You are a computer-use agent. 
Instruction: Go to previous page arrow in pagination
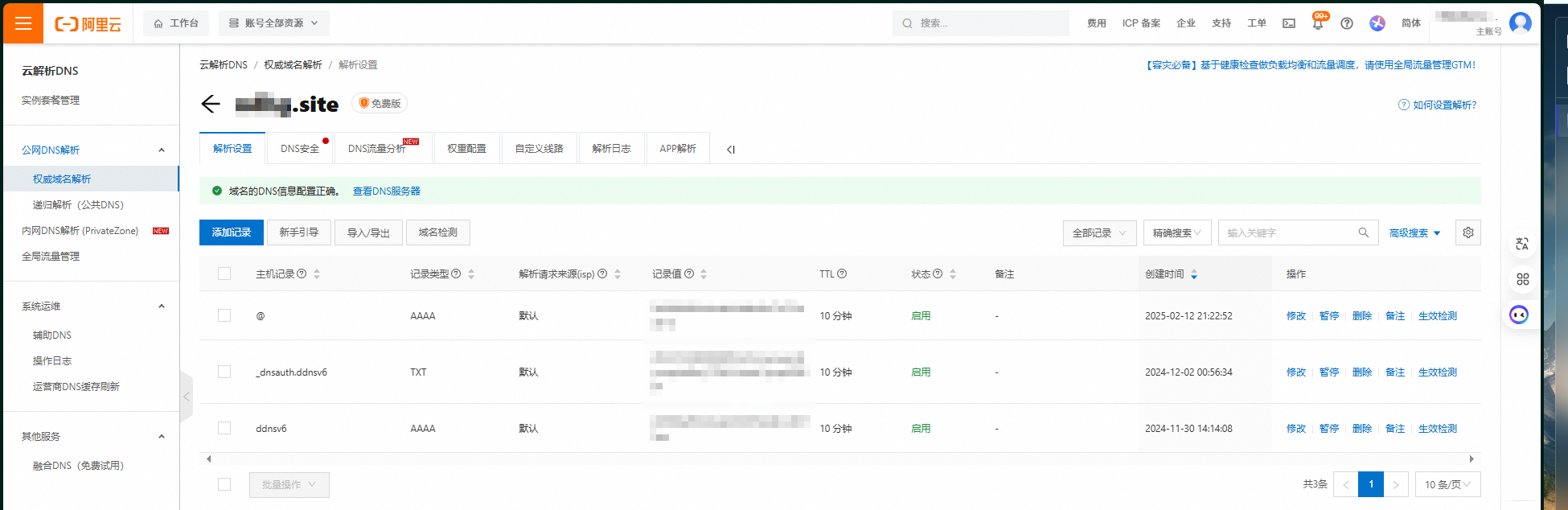1346,484
